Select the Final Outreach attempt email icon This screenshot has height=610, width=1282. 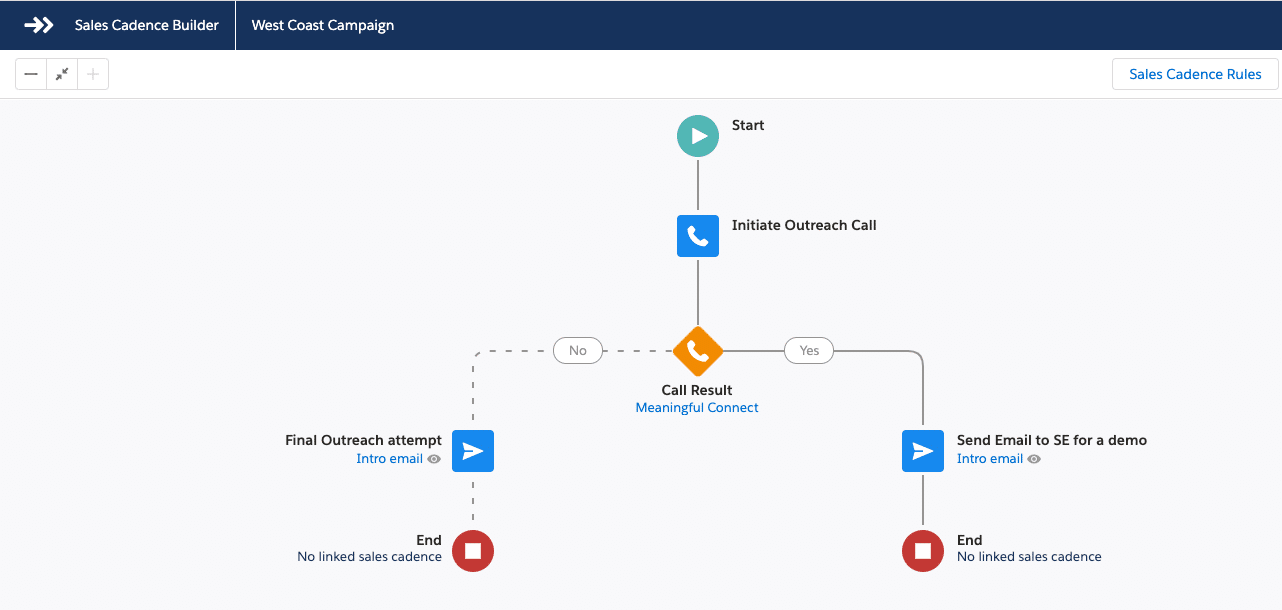point(473,451)
